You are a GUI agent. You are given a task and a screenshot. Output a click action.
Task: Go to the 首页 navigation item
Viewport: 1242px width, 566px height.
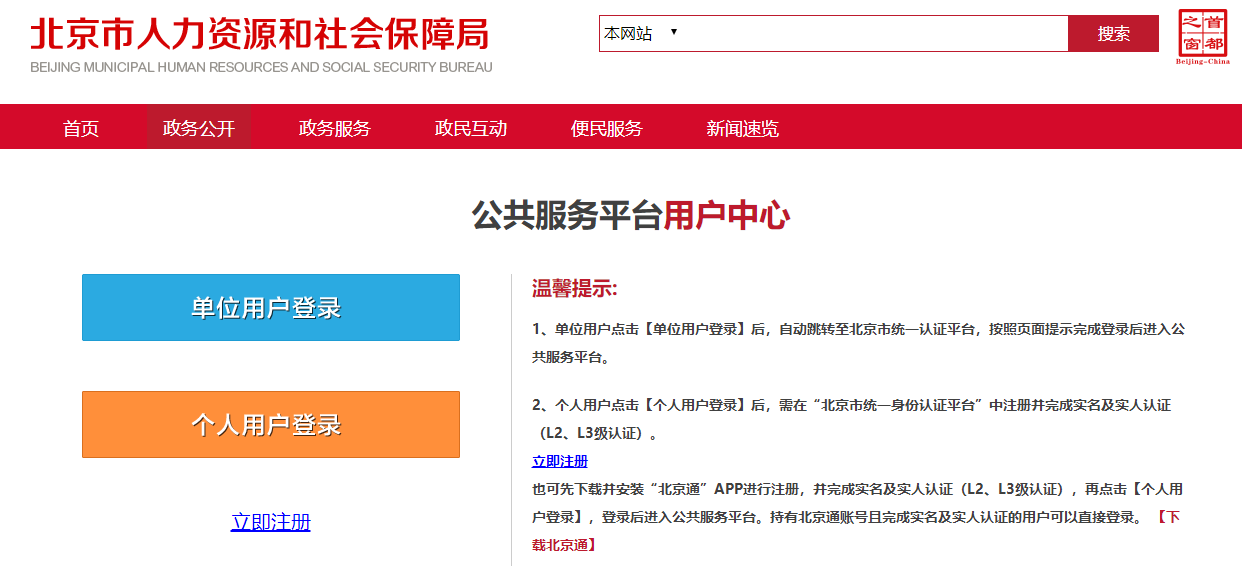pyautogui.click(x=81, y=128)
